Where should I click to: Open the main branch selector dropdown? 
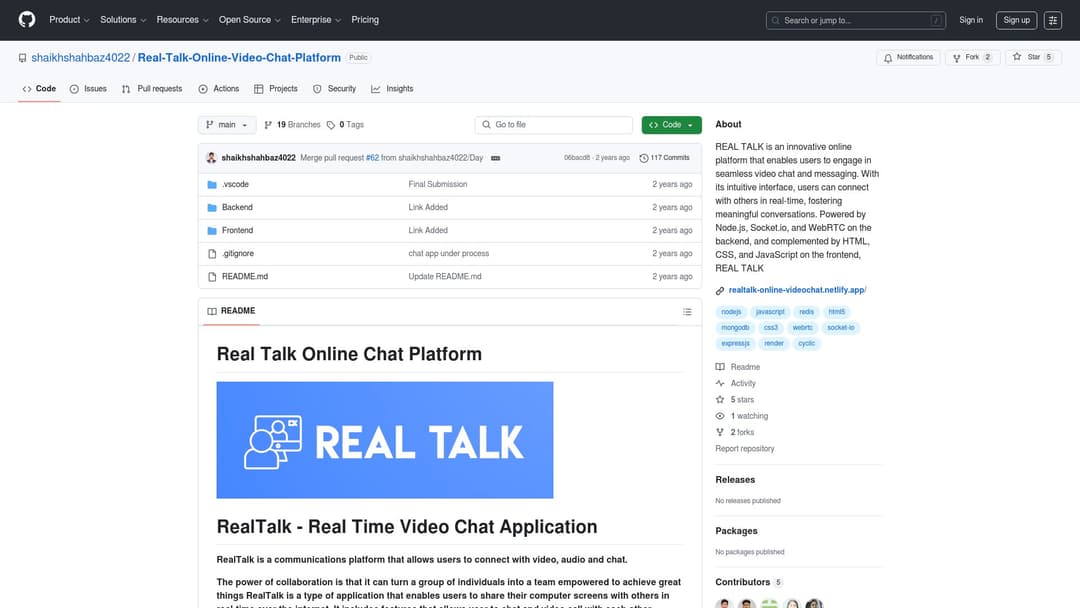tap(227, 125)
